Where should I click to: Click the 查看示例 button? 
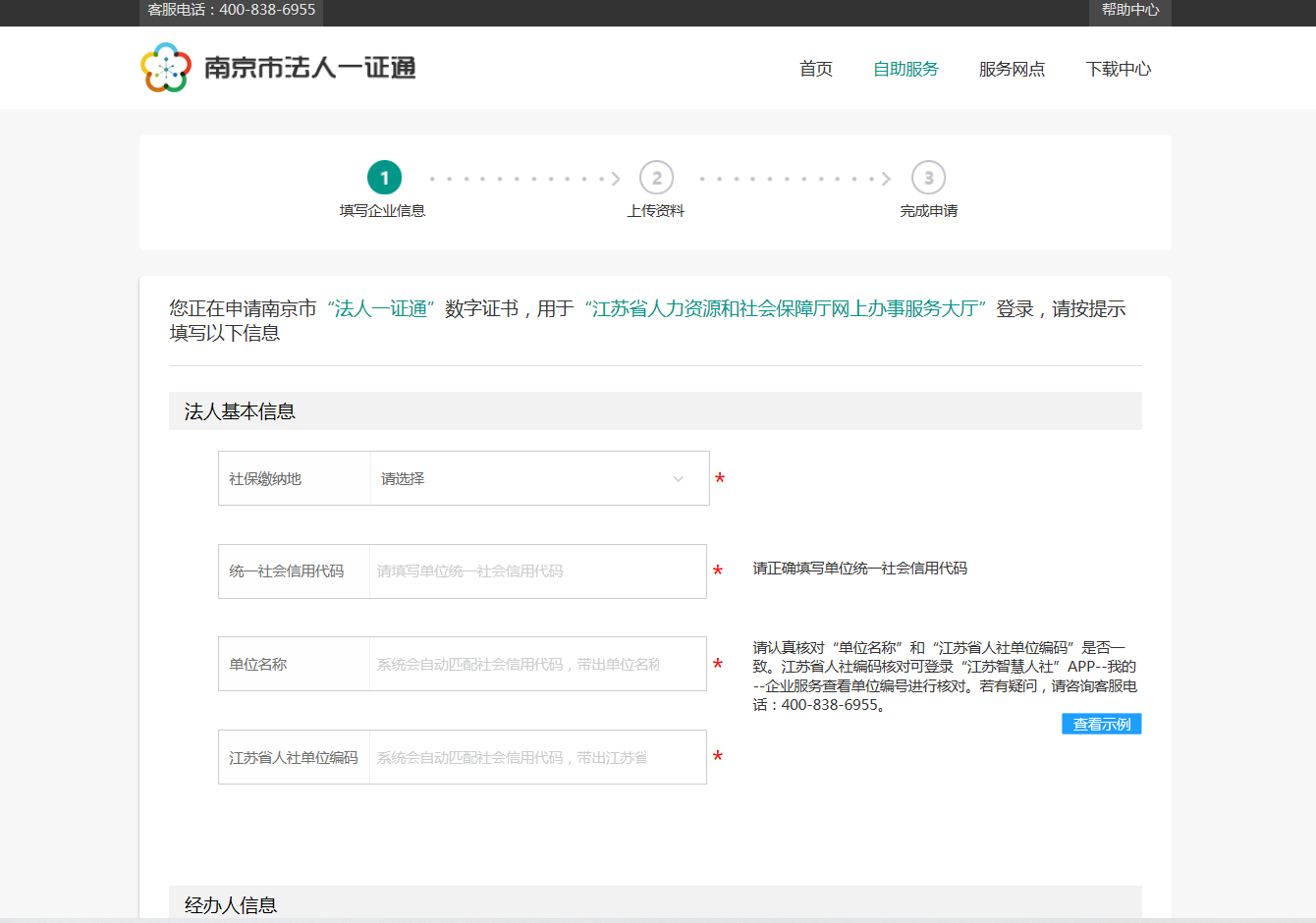[1101, 725]
